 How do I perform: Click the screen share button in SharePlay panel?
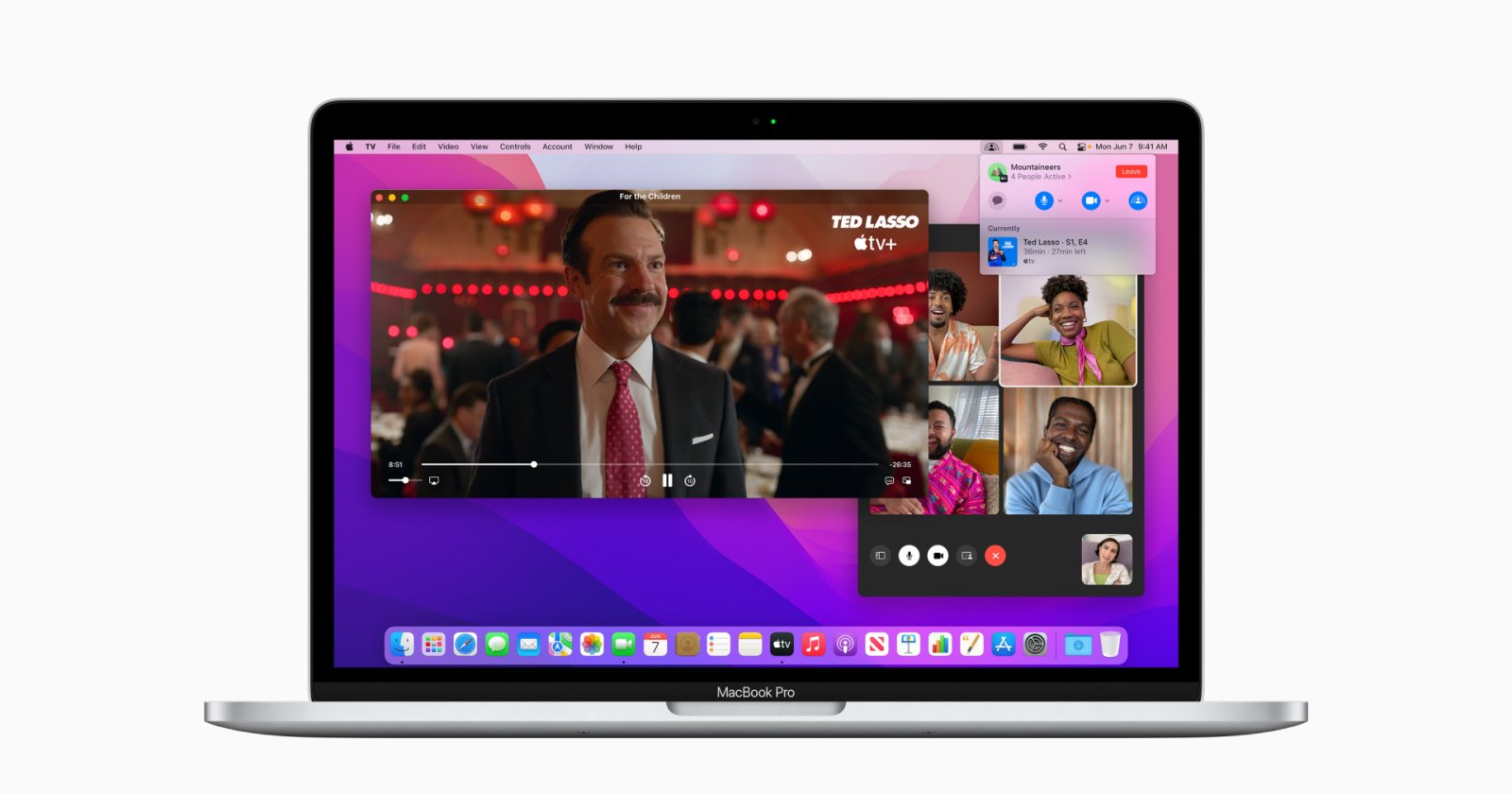1138,200
